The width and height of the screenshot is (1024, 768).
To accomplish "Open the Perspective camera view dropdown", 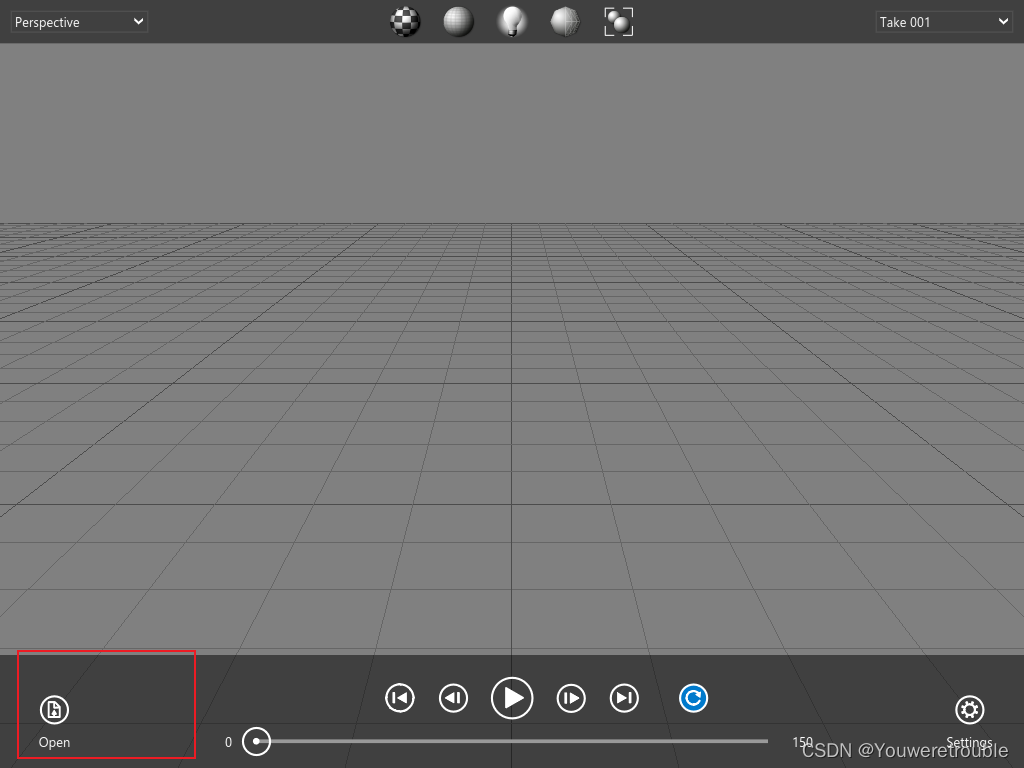I will point(79,22).
